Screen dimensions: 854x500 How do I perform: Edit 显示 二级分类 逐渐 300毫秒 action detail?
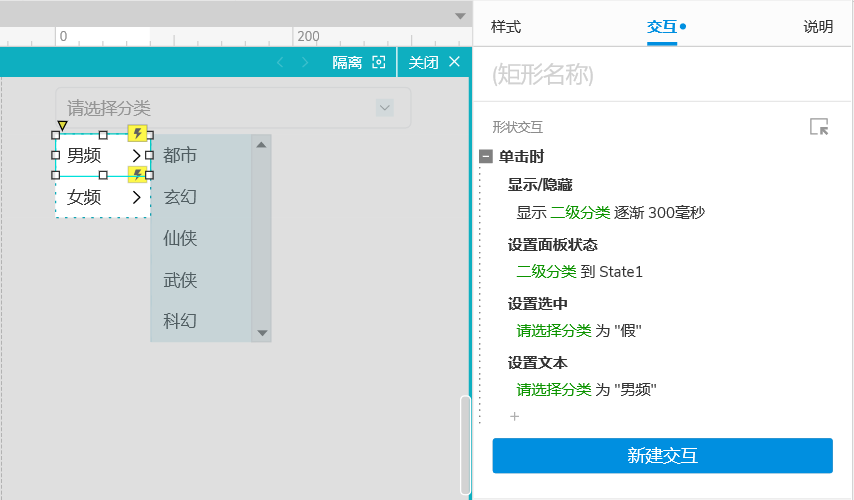pos(611,212)
